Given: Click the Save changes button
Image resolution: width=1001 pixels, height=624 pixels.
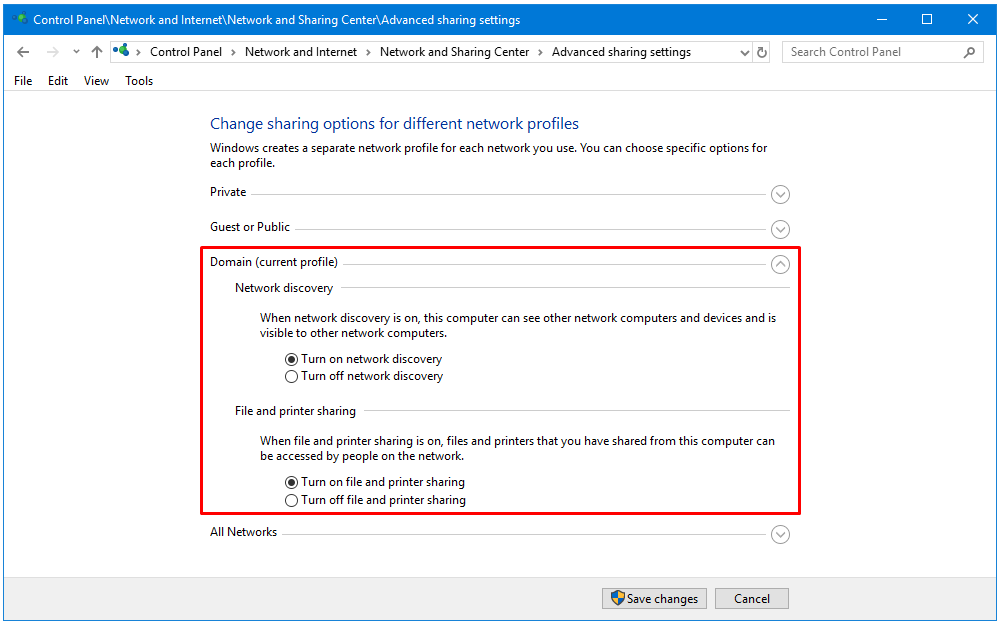Looking at the screenshot, I should coord(654,599).
